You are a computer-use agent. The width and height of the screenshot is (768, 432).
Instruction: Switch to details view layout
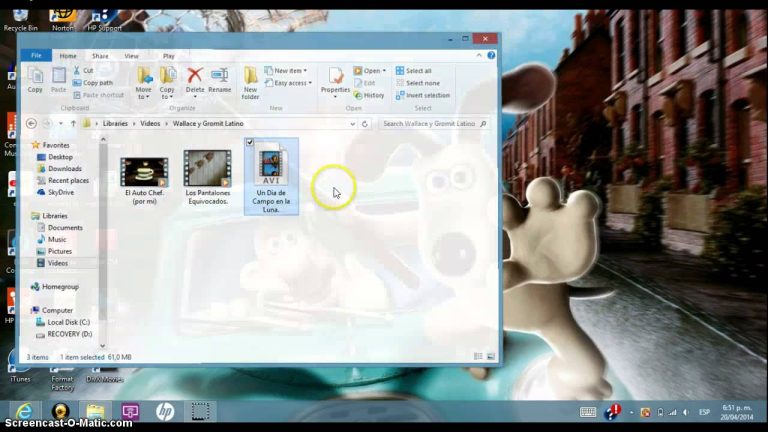478,357
